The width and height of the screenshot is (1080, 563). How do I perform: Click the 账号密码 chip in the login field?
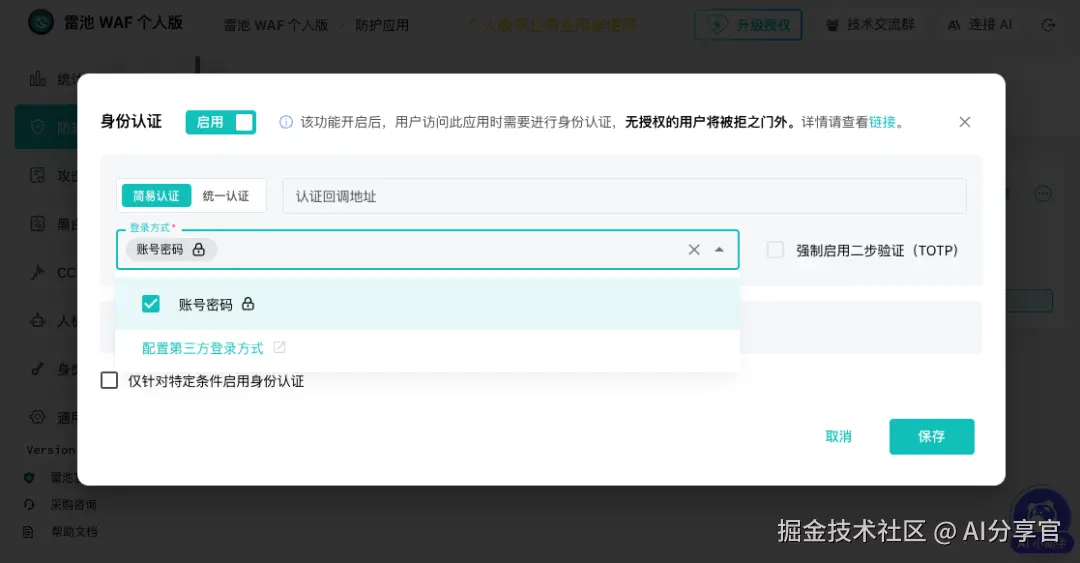point(171,249)
